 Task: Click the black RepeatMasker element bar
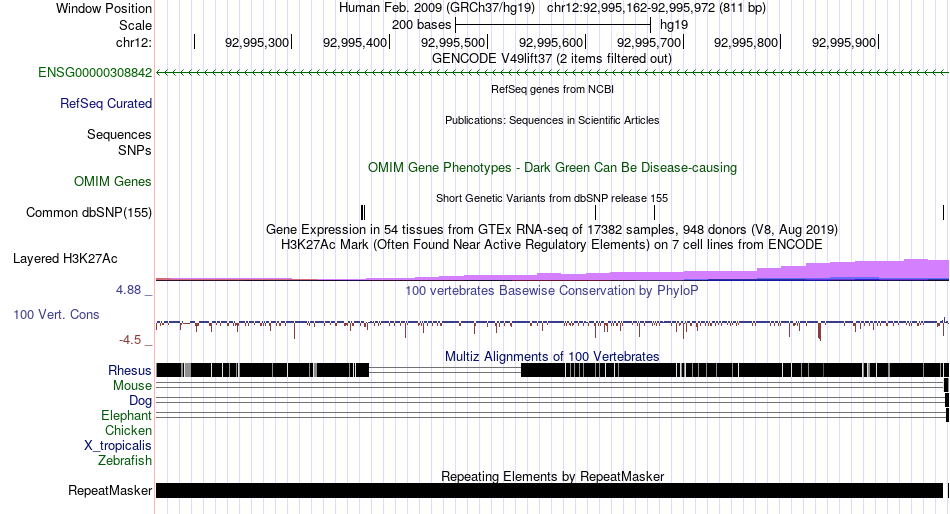click(x=550, y=490)
